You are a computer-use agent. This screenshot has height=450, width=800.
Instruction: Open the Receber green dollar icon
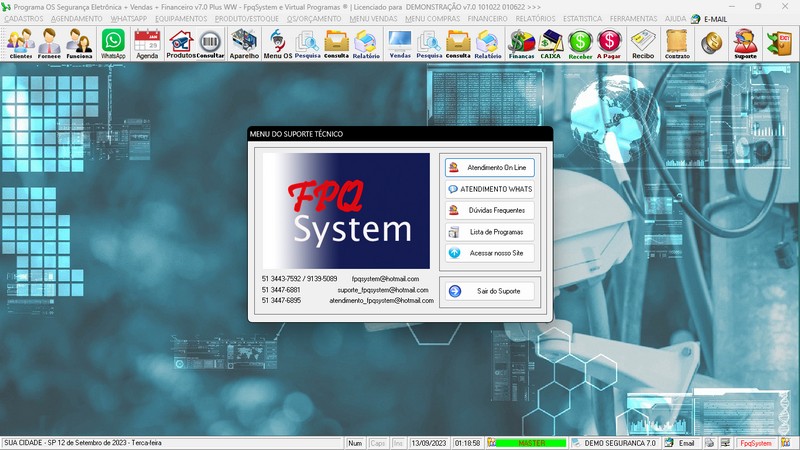coord(580,43)
